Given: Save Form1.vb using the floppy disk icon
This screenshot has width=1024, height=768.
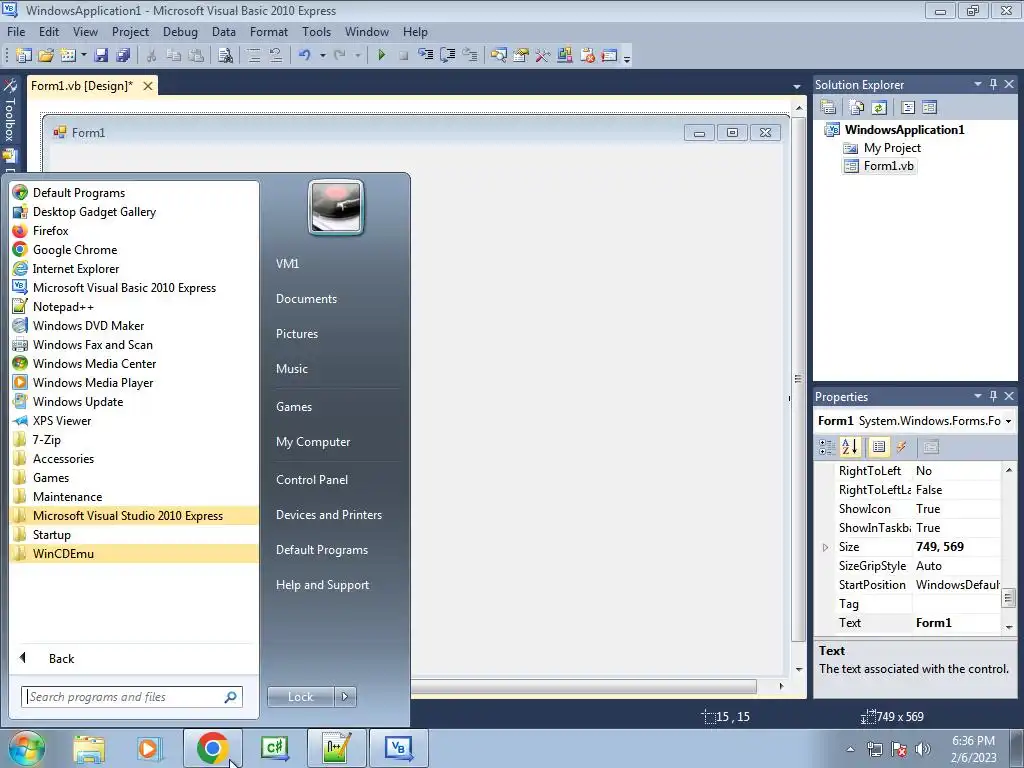Looking at the screenshot, I should tap(101, 56).
